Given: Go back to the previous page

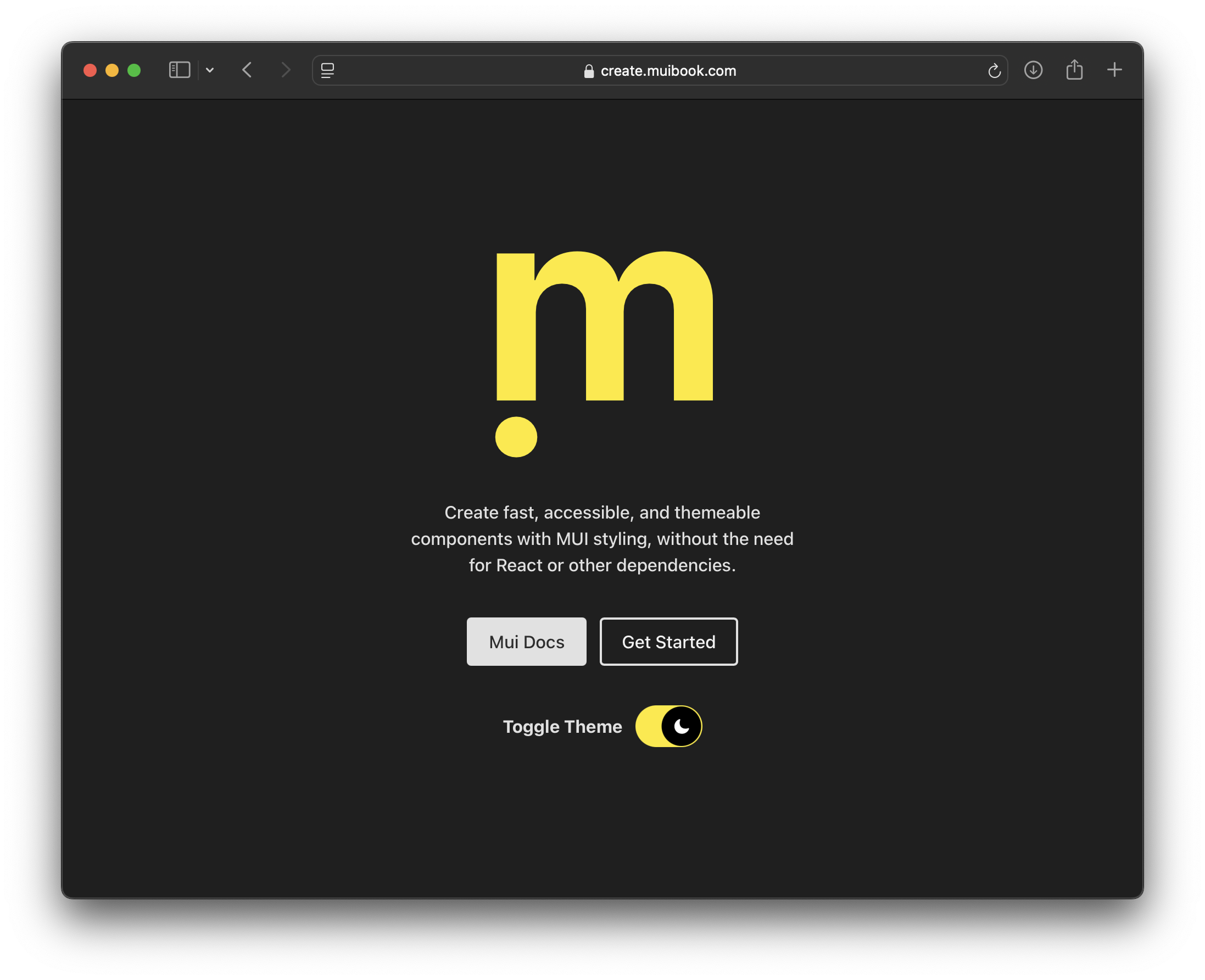Looking at the screenshot, I should point(247,70).
